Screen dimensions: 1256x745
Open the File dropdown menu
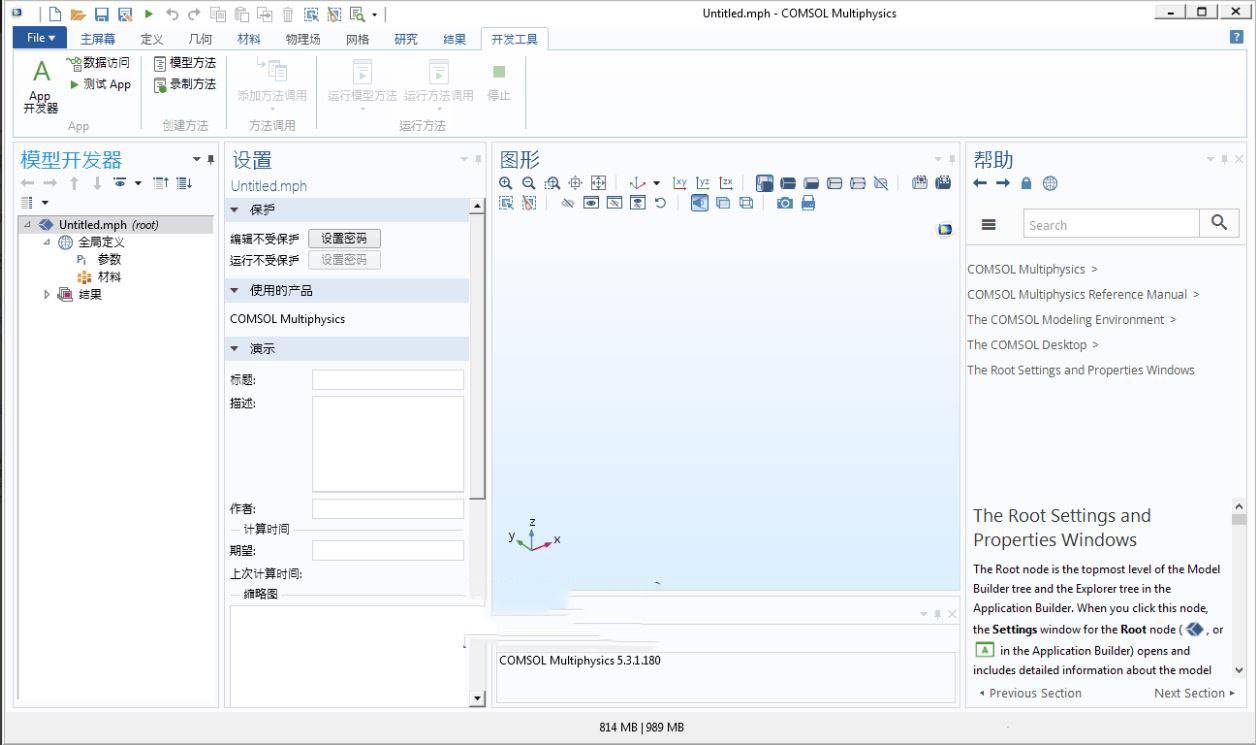point(41,38)
